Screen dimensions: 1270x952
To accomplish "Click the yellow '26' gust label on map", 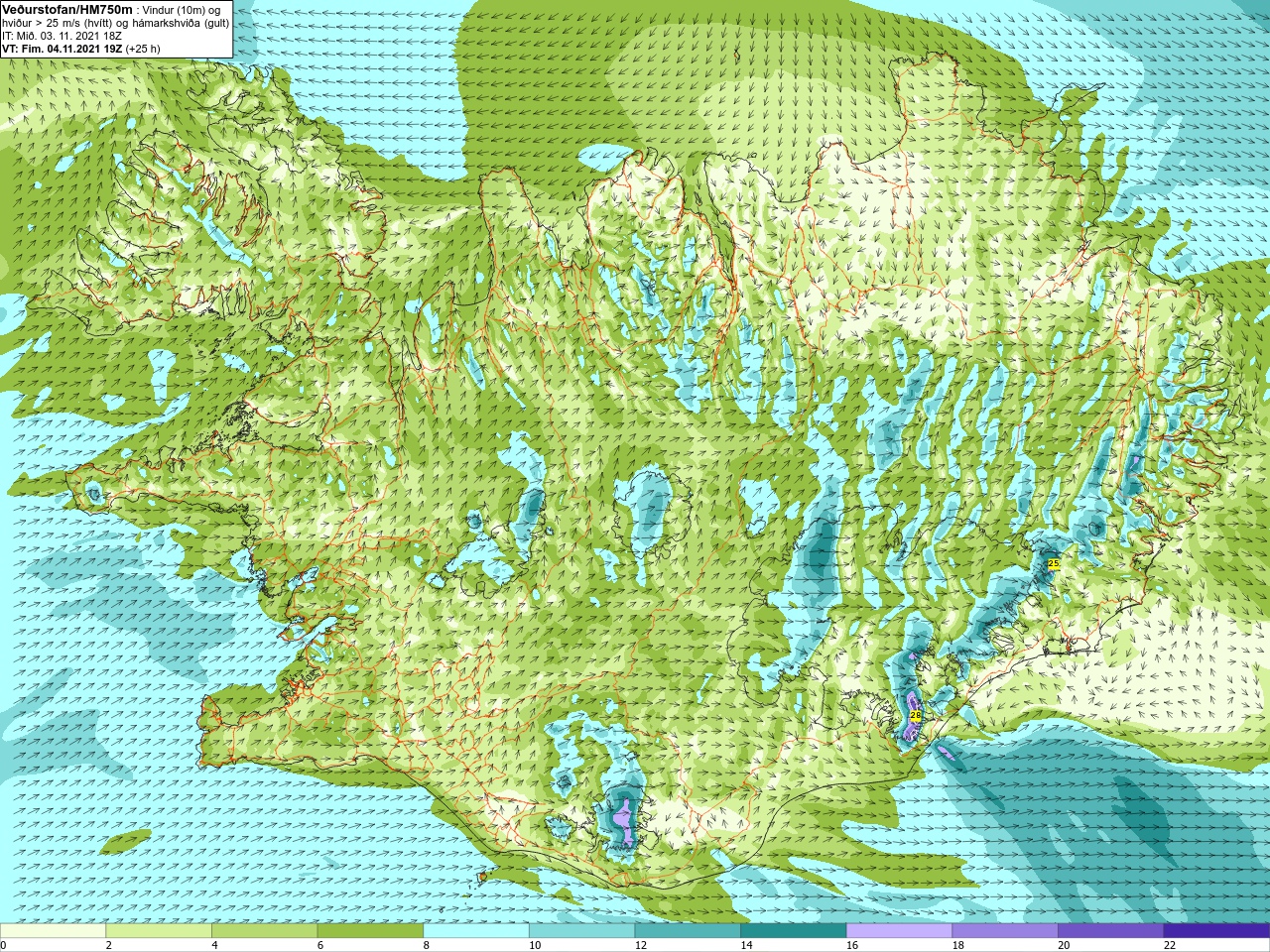I will pos(915,714).
